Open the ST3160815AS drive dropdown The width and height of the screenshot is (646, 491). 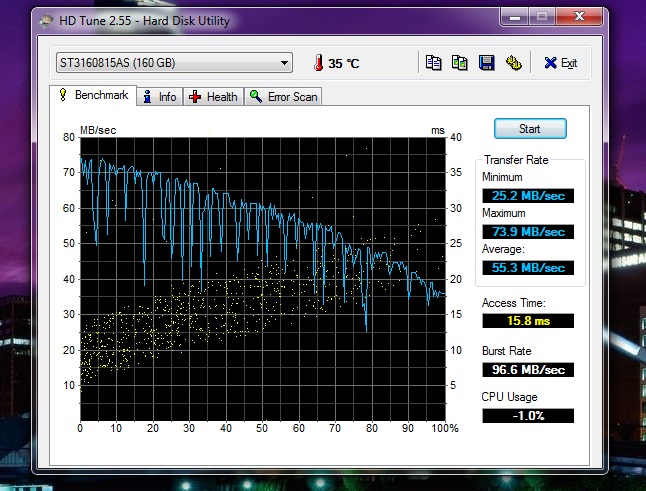coord(172,63)
